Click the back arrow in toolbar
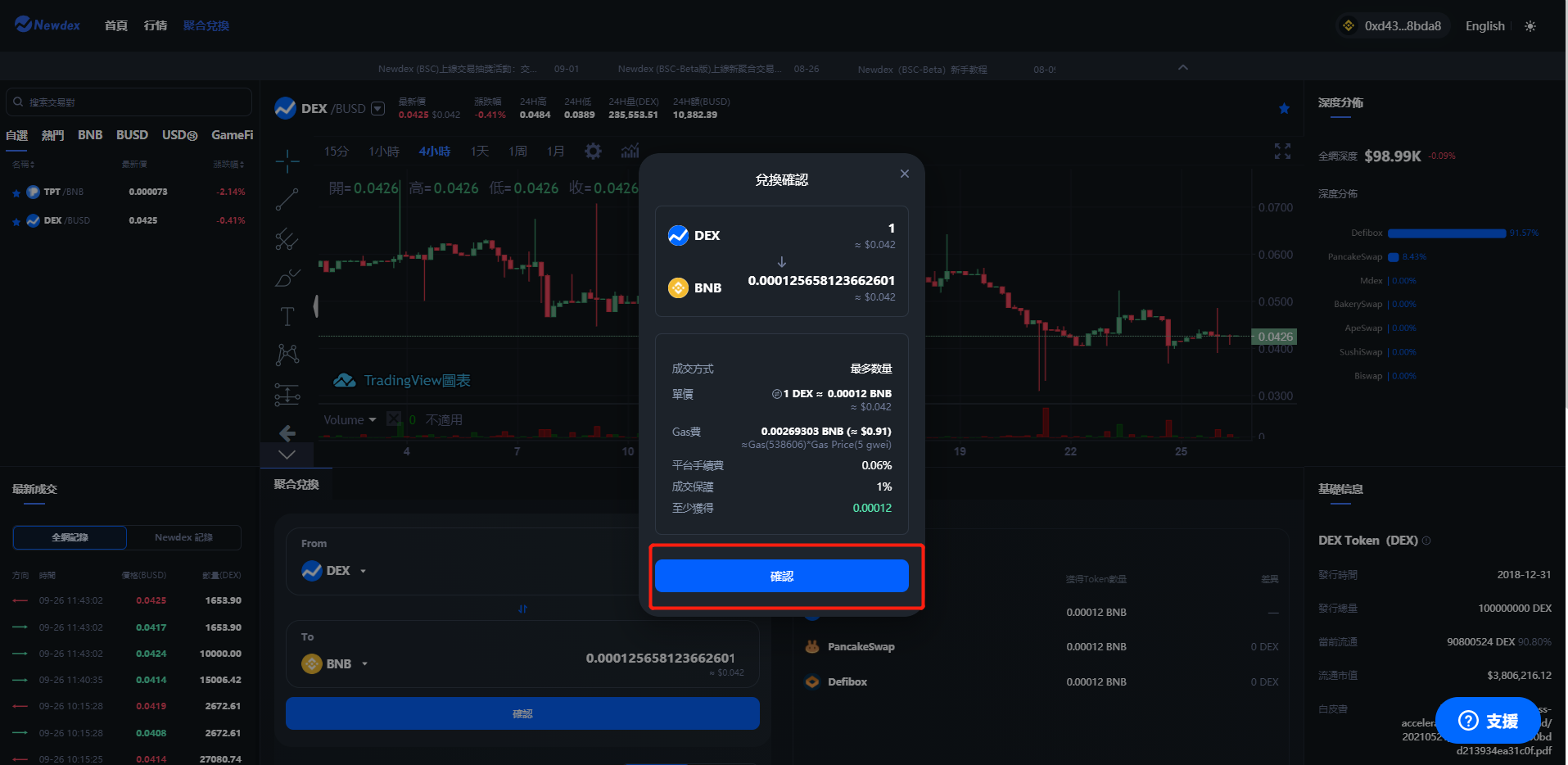Screen dimensions: 1568x765 click(287, 432)
